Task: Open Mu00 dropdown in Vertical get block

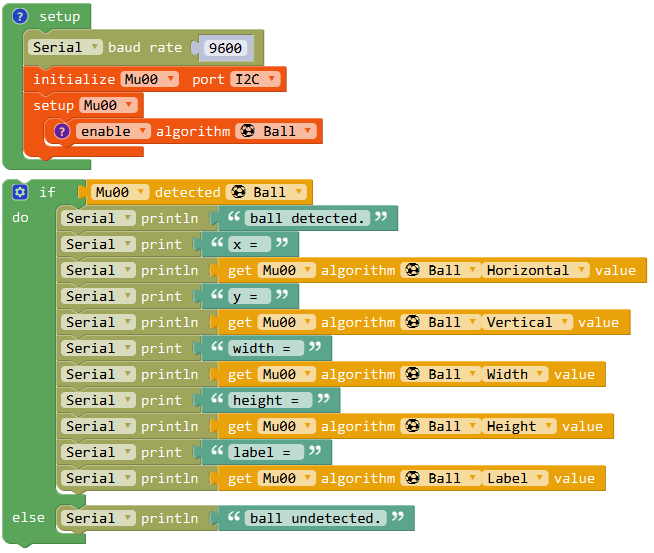Action: pos(287,322)
